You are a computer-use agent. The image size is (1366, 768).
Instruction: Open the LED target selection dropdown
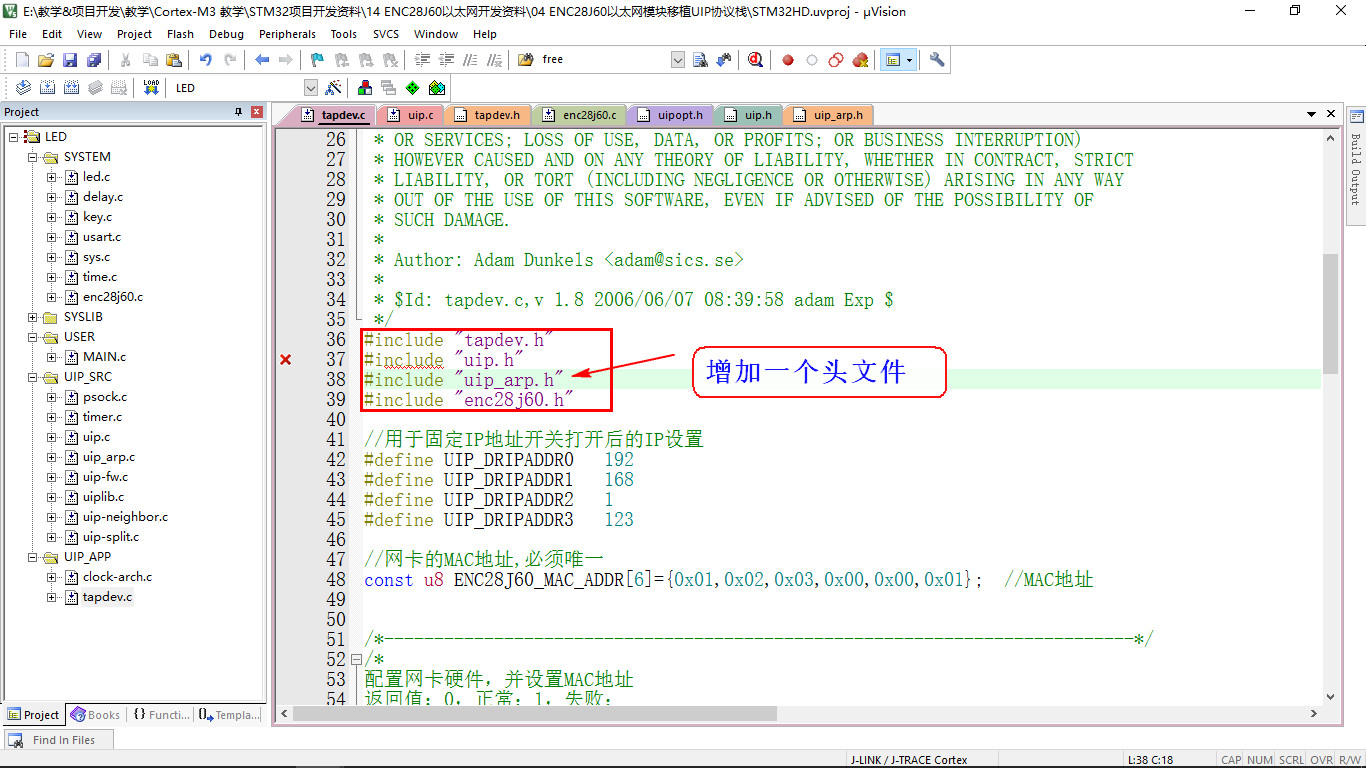[311, 88]
